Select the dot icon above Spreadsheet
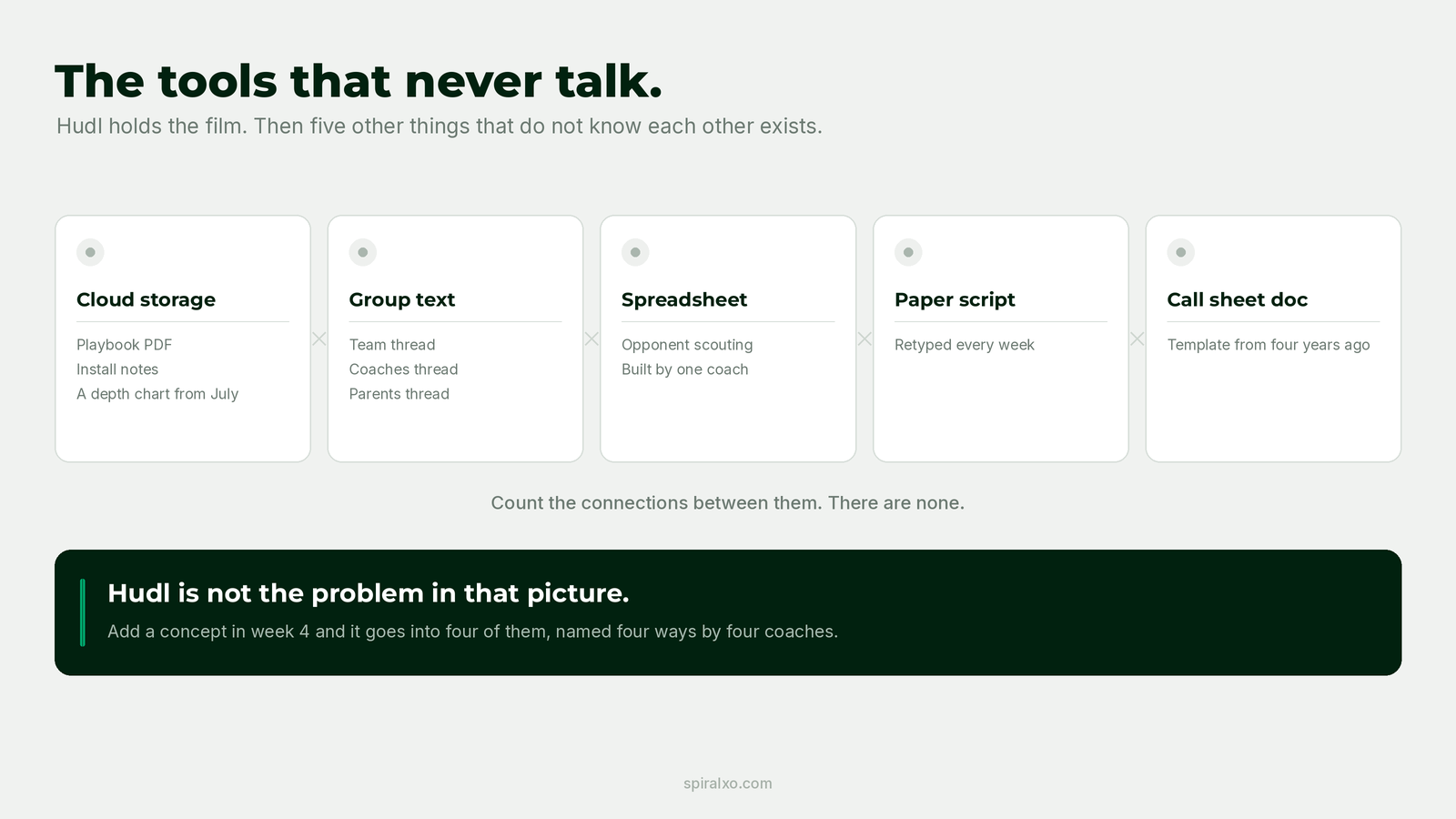The height and width of the screenshot is (819, 1456). (x=635, y=252)
